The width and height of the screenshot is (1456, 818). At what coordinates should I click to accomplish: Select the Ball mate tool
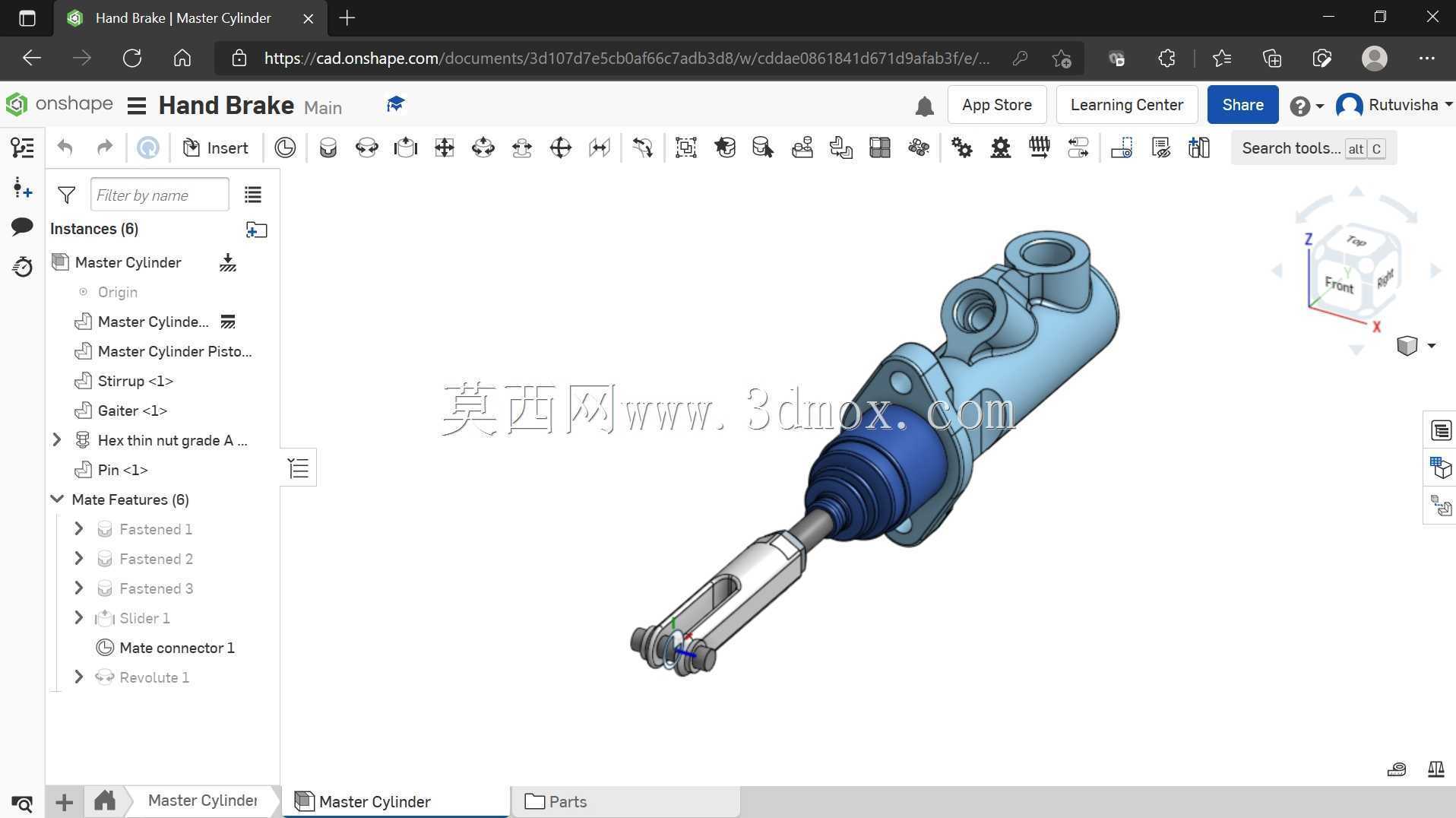[x=561, y=147]
